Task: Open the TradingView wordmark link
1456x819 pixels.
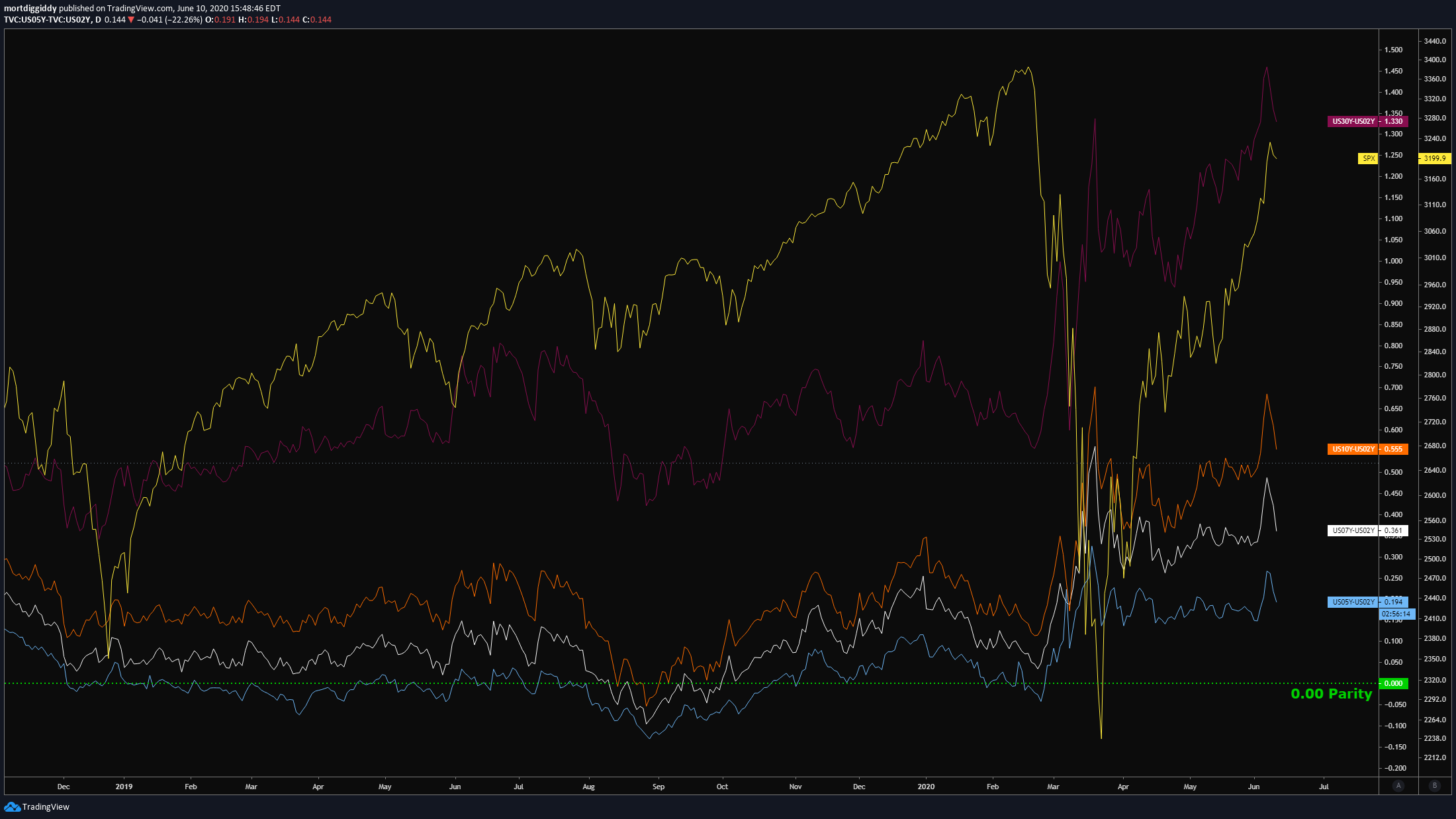Action: (x=46, y=806)
